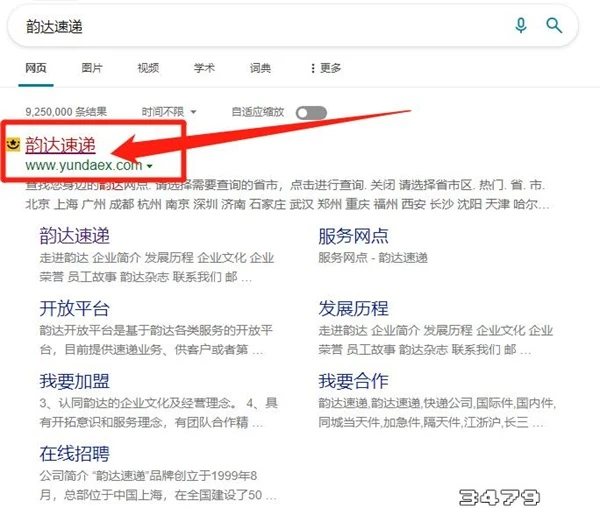Expand the arrow next to www.yundaex.com

[x=149, y=166]
